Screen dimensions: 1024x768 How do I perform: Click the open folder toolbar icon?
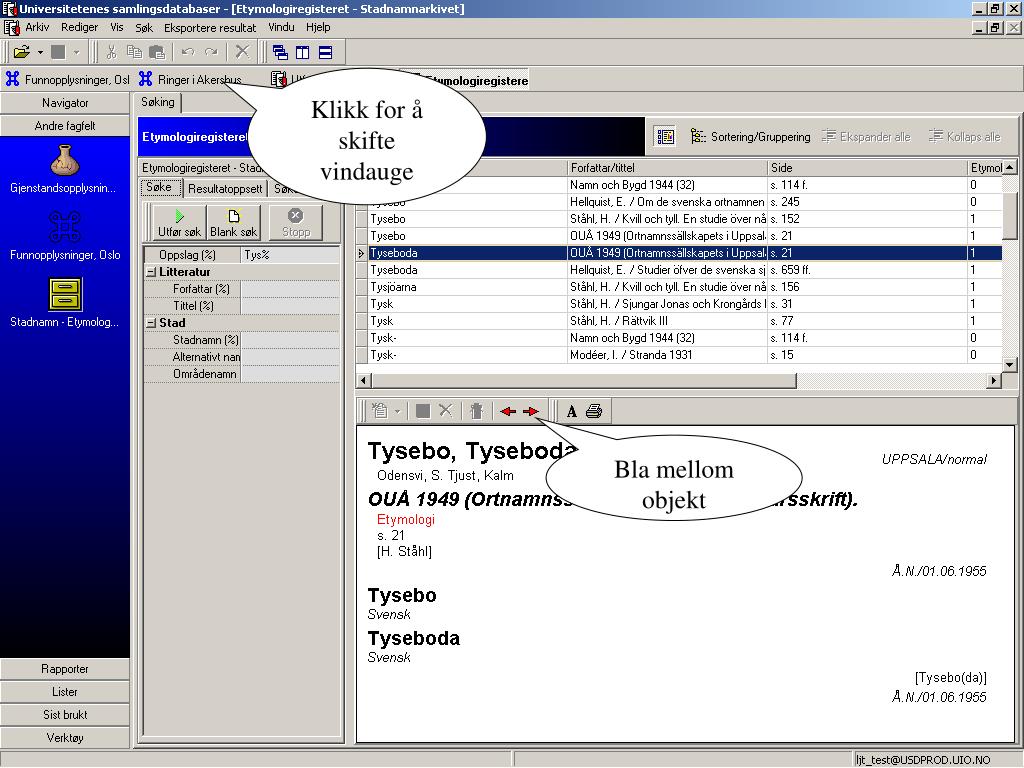pos(22,52)
